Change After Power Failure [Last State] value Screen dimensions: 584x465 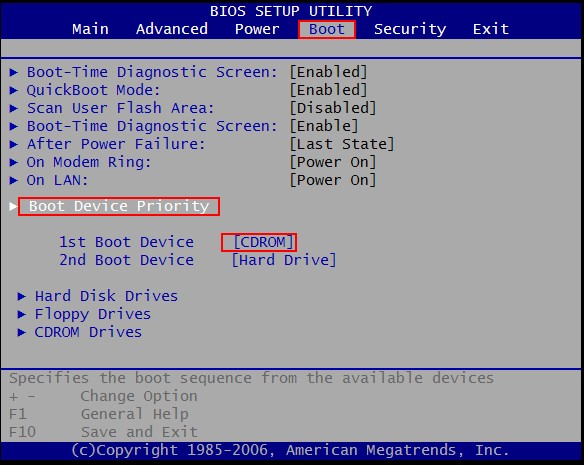click(x=342, y=144)
